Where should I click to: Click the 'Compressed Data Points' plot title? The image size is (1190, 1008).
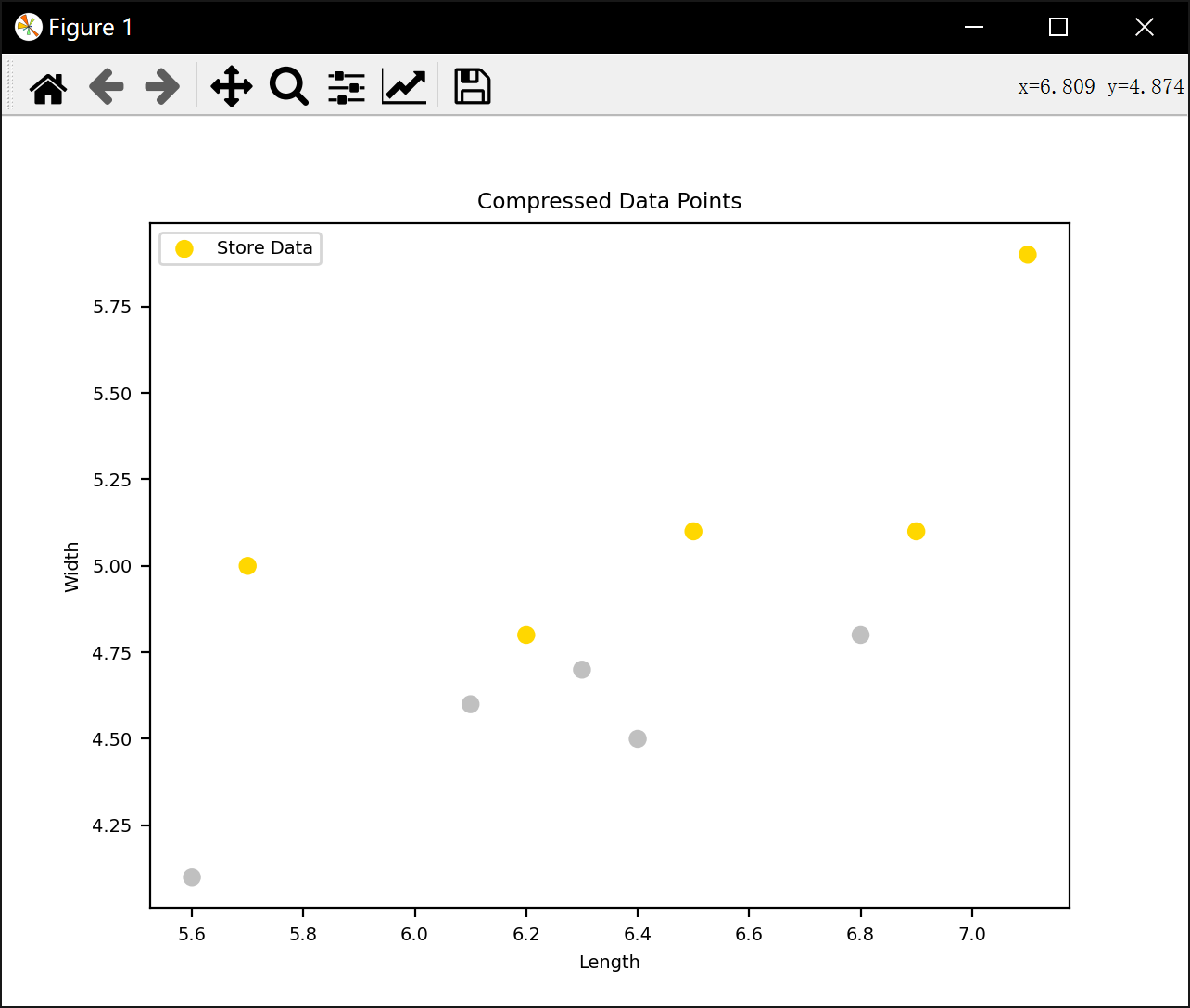tap(609, 201)
